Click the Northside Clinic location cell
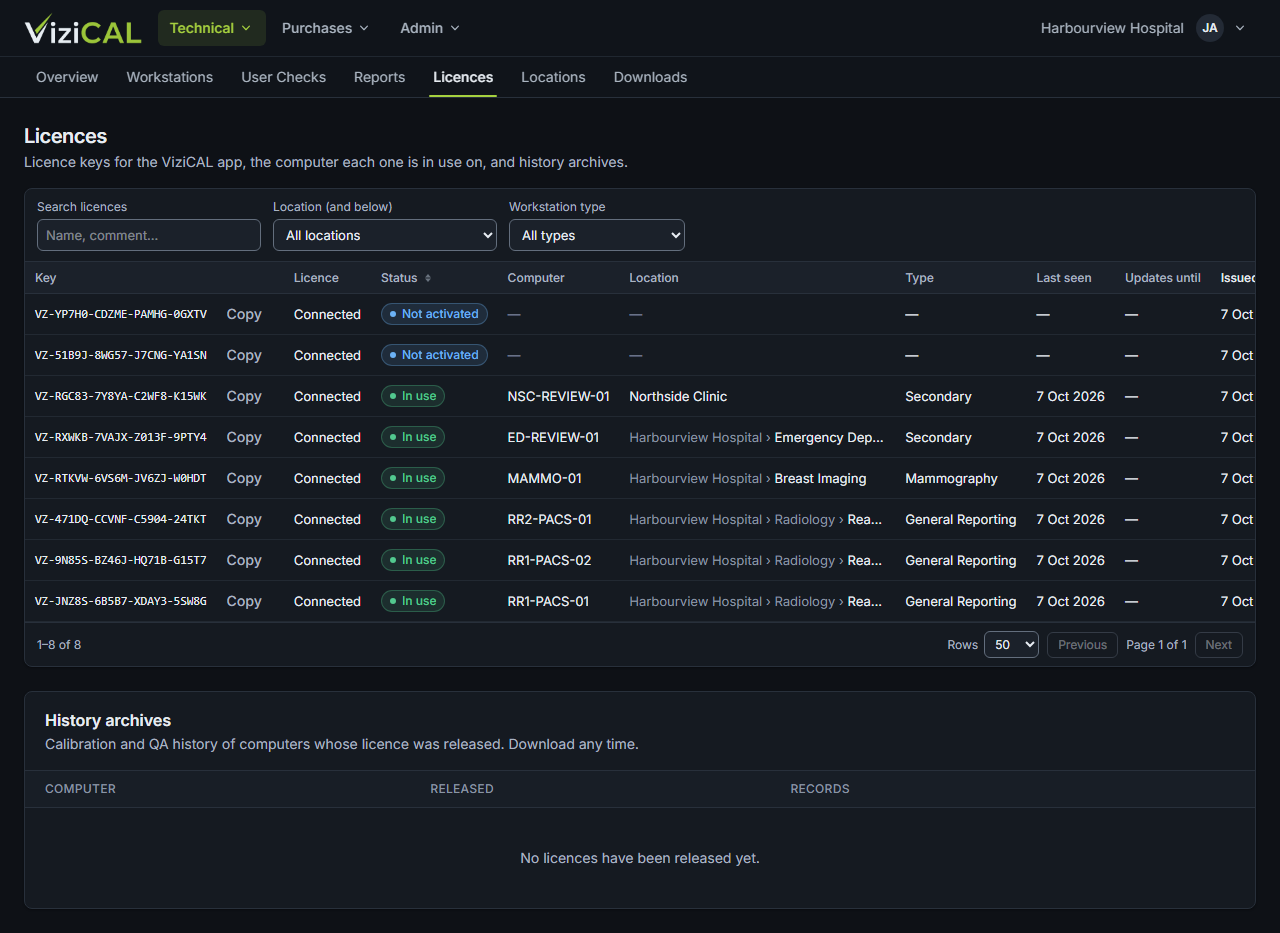The height and width of the screenshot is (933, 1280). click(x=678, y=396)
